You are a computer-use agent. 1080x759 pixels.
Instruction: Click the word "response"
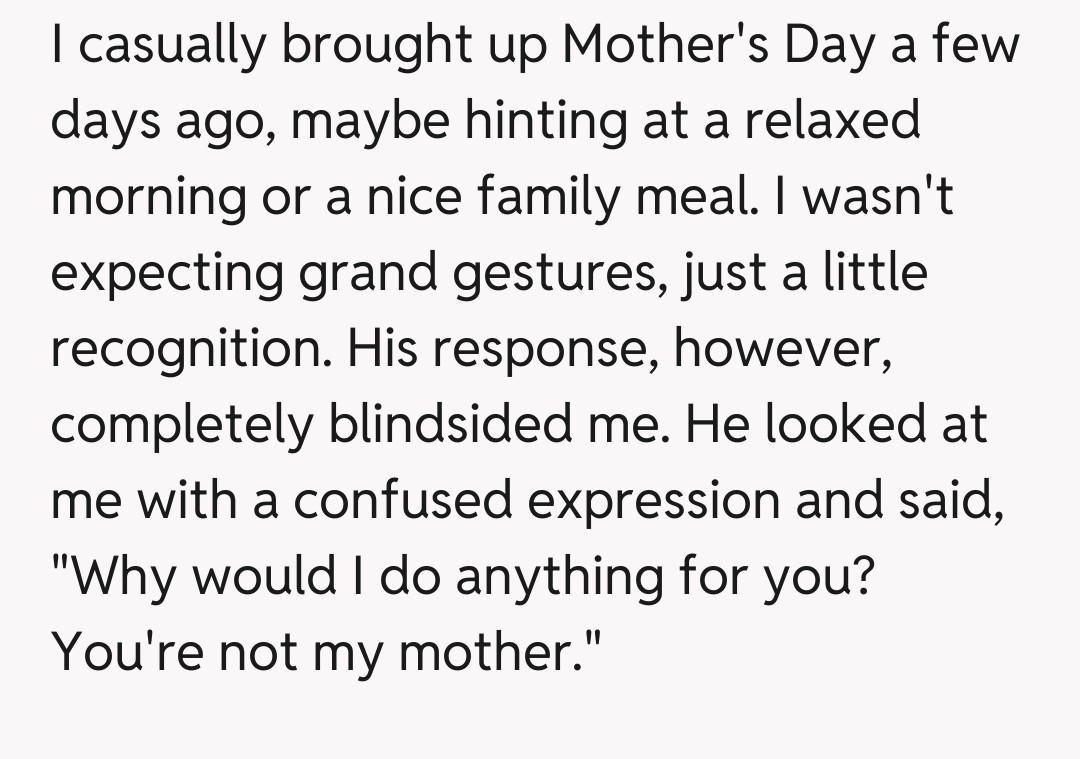(543, 350)
